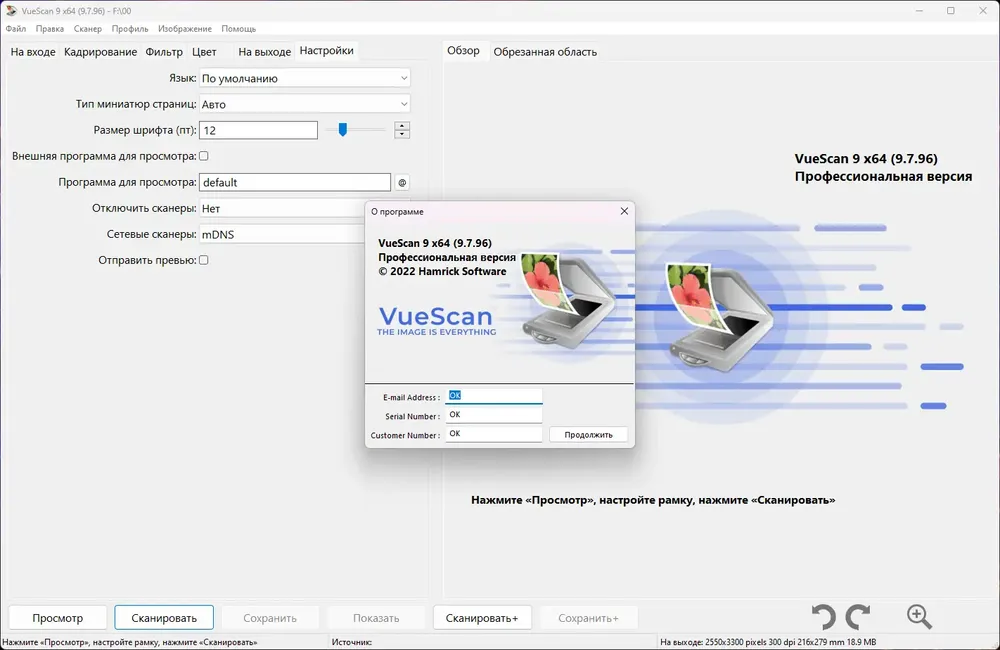Click the zoom in magnifier icon
This screenshot has width=1000, height=650.
[x=919, y=617]
